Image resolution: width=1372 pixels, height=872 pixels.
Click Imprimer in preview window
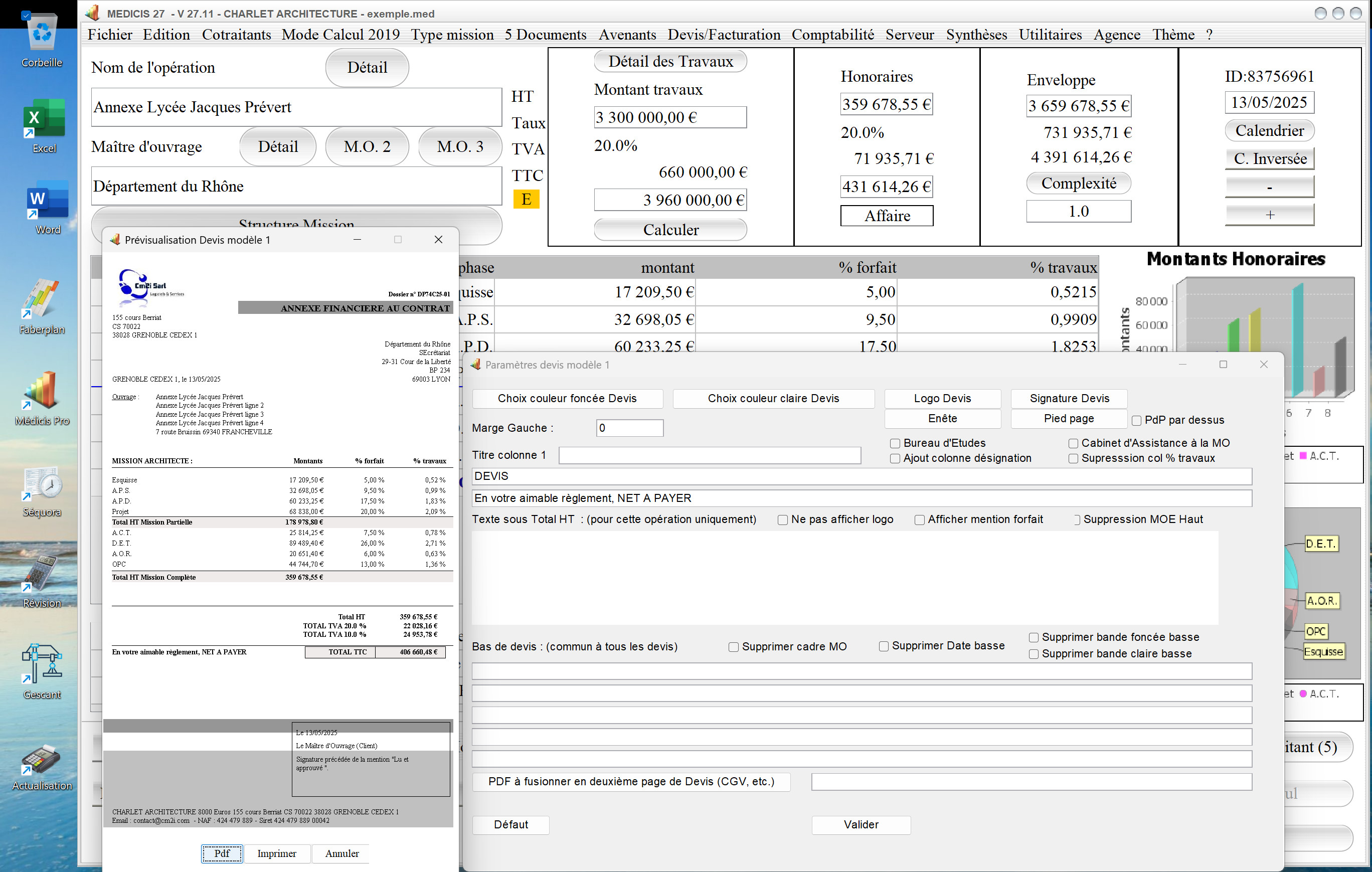pyautogui.click(x=276, y=853)
